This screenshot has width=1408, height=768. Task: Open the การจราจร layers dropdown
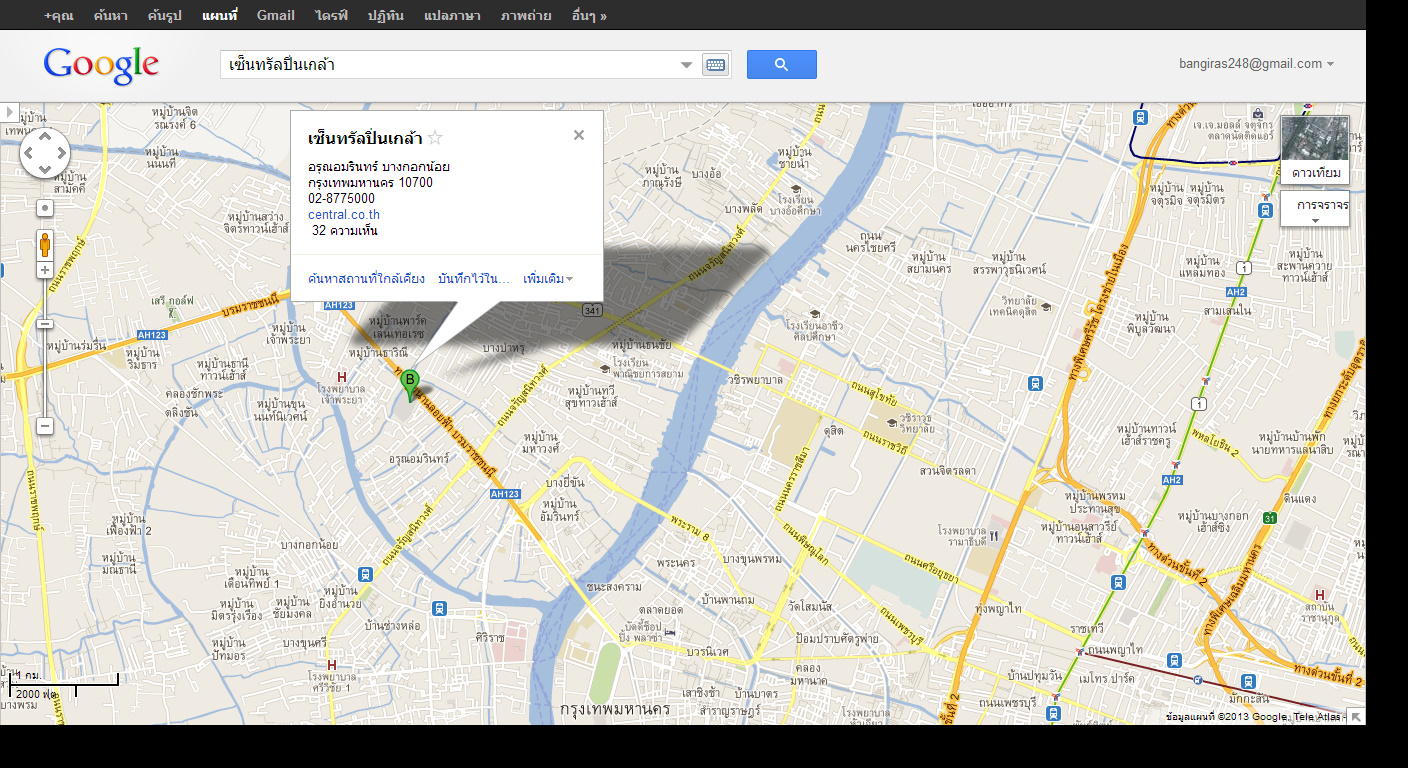click(x=1315, y=209)
